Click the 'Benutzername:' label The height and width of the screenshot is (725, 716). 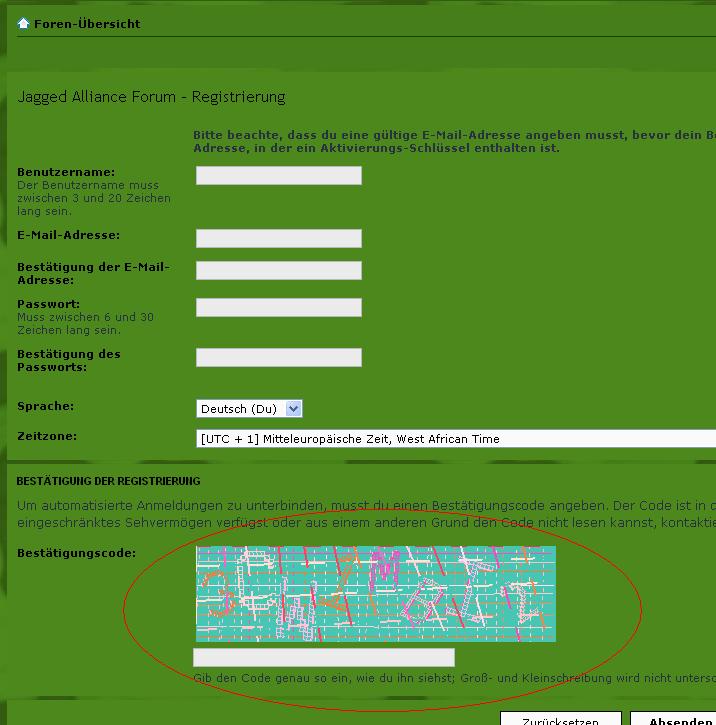[66, 172]
